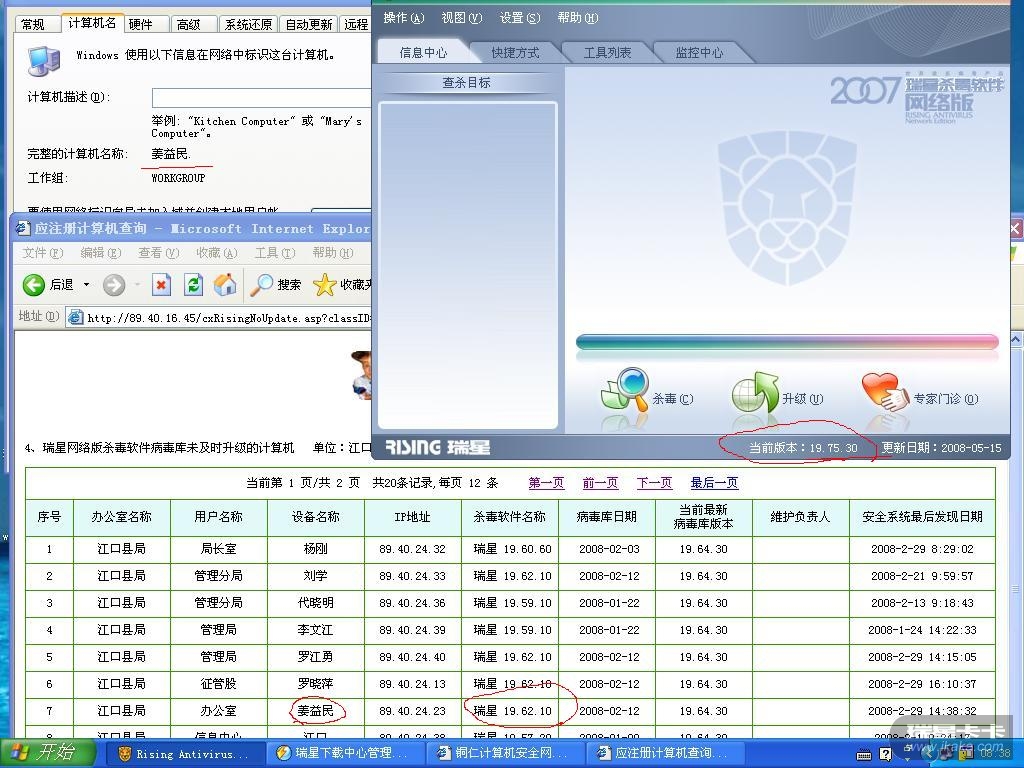Open IE 工具(T) menu
The height and width of the screenshot is (768, 1024).
pos(275,253)
